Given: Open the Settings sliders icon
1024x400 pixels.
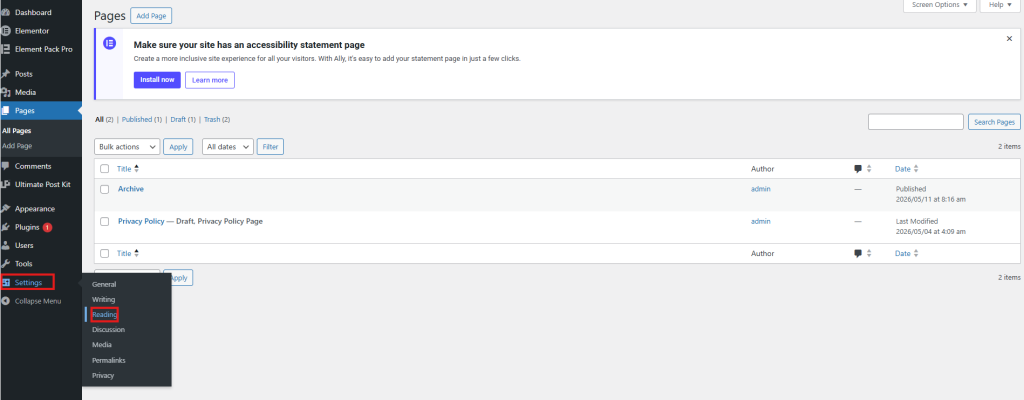Looking at the screenshot, I should point(6,282).
